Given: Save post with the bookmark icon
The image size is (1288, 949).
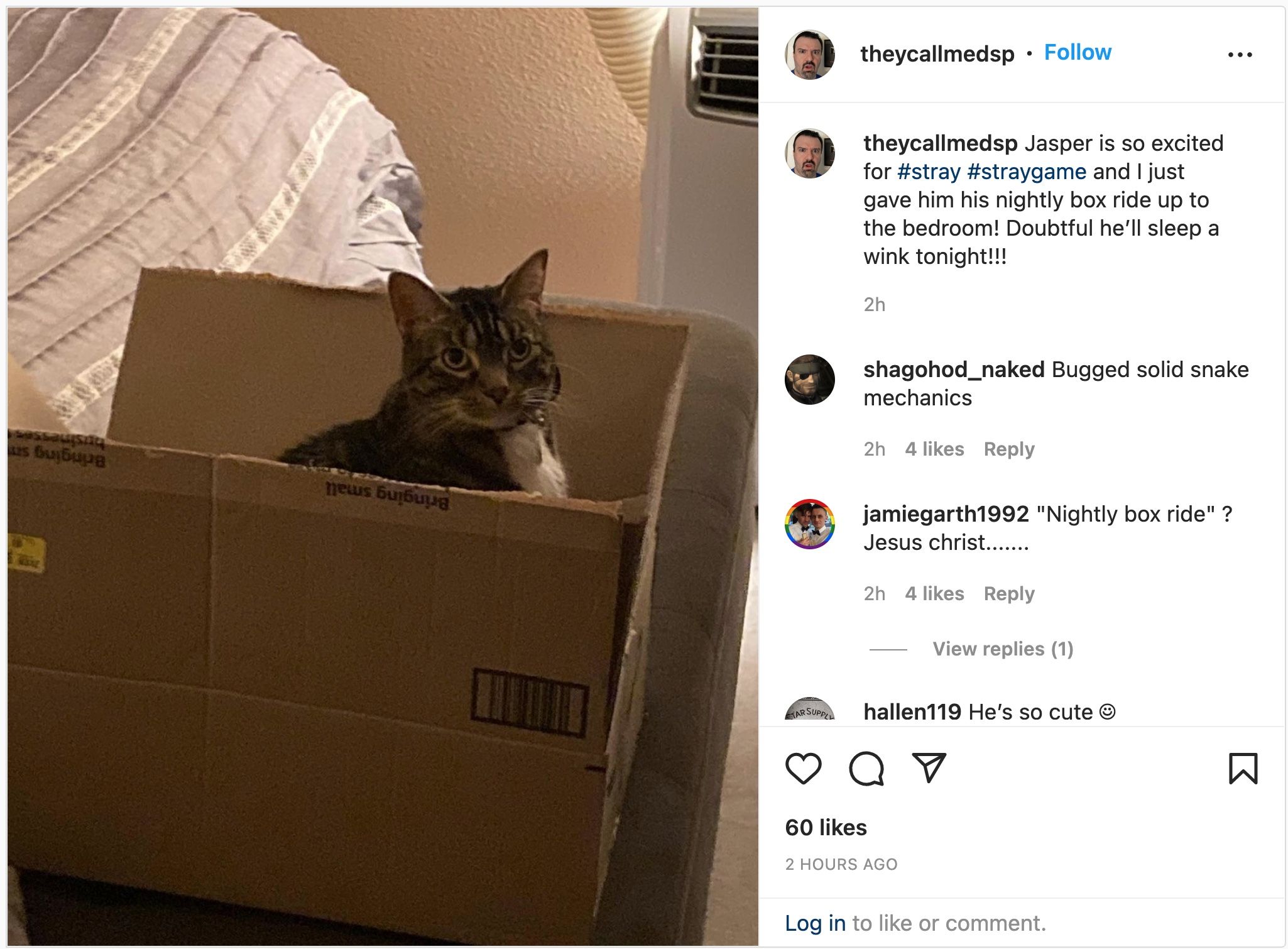Looking at the screenshot, I should (1243, 768).
